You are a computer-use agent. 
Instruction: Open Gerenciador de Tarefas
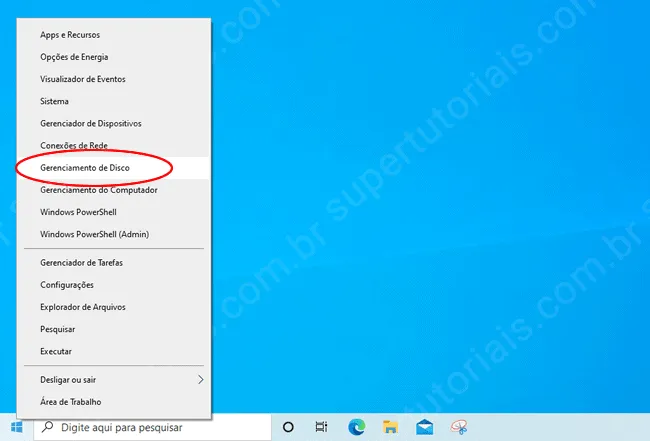[x=114, y=263]
